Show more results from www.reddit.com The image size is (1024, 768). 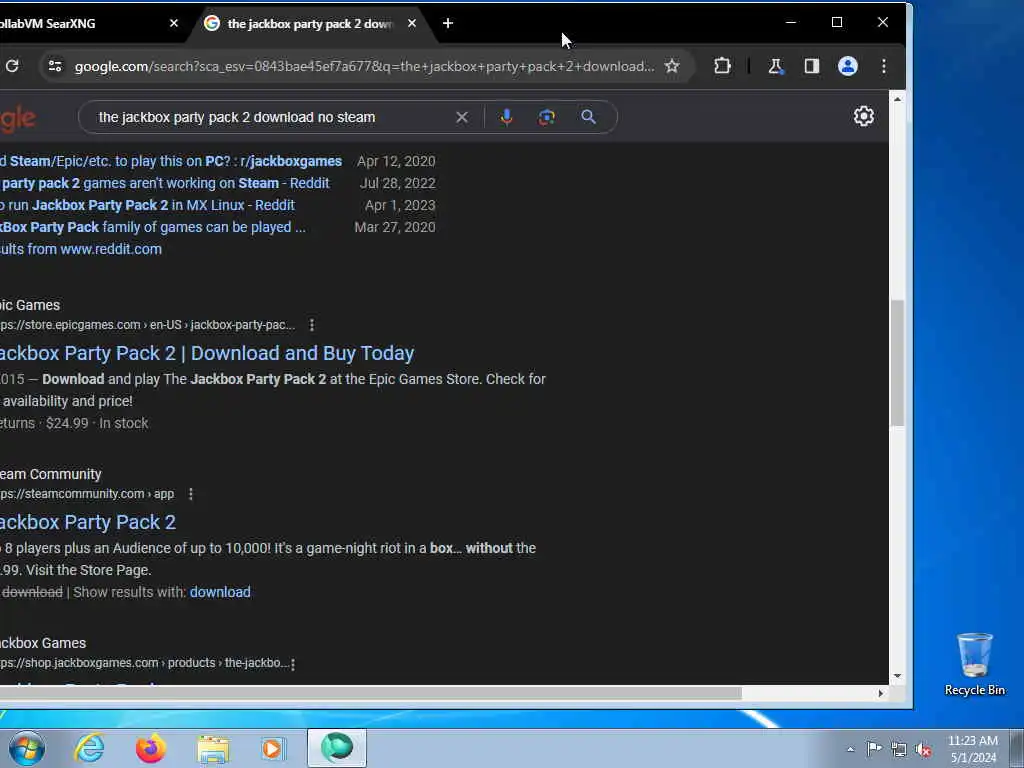coord(81,249)
